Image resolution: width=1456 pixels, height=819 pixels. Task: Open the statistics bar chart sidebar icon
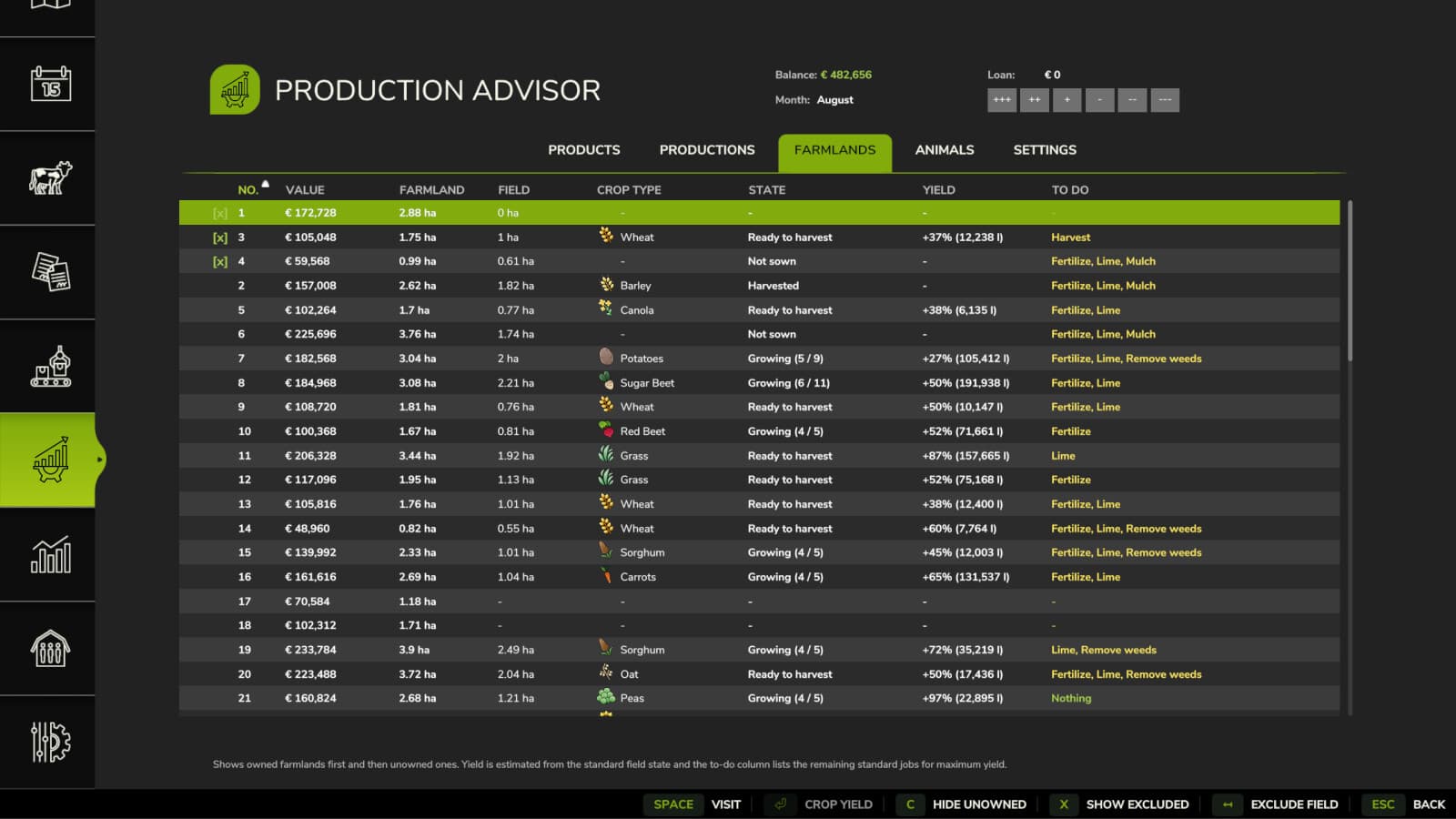click(x=50, y=554)
